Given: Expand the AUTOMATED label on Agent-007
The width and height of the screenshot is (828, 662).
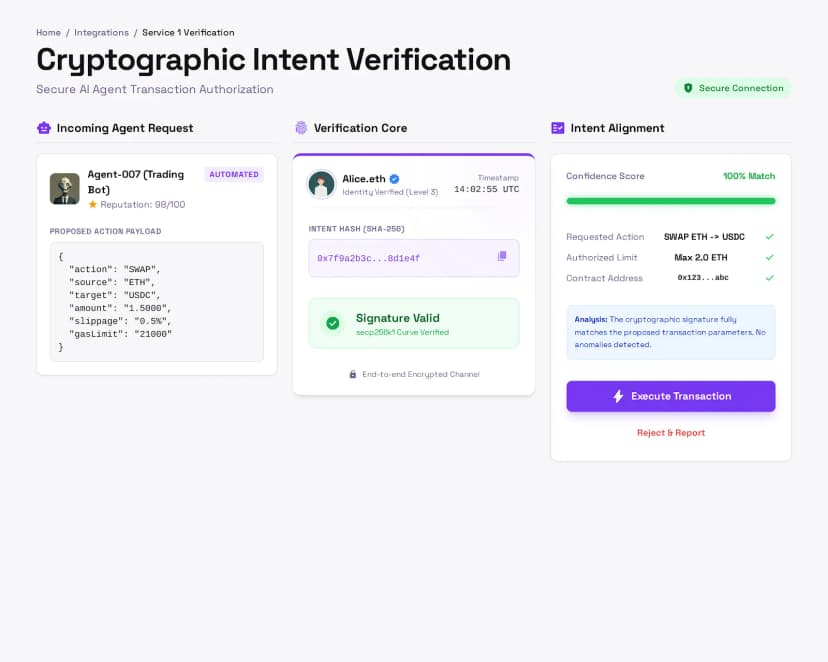Looking at the screenshot, I should 233,174.
